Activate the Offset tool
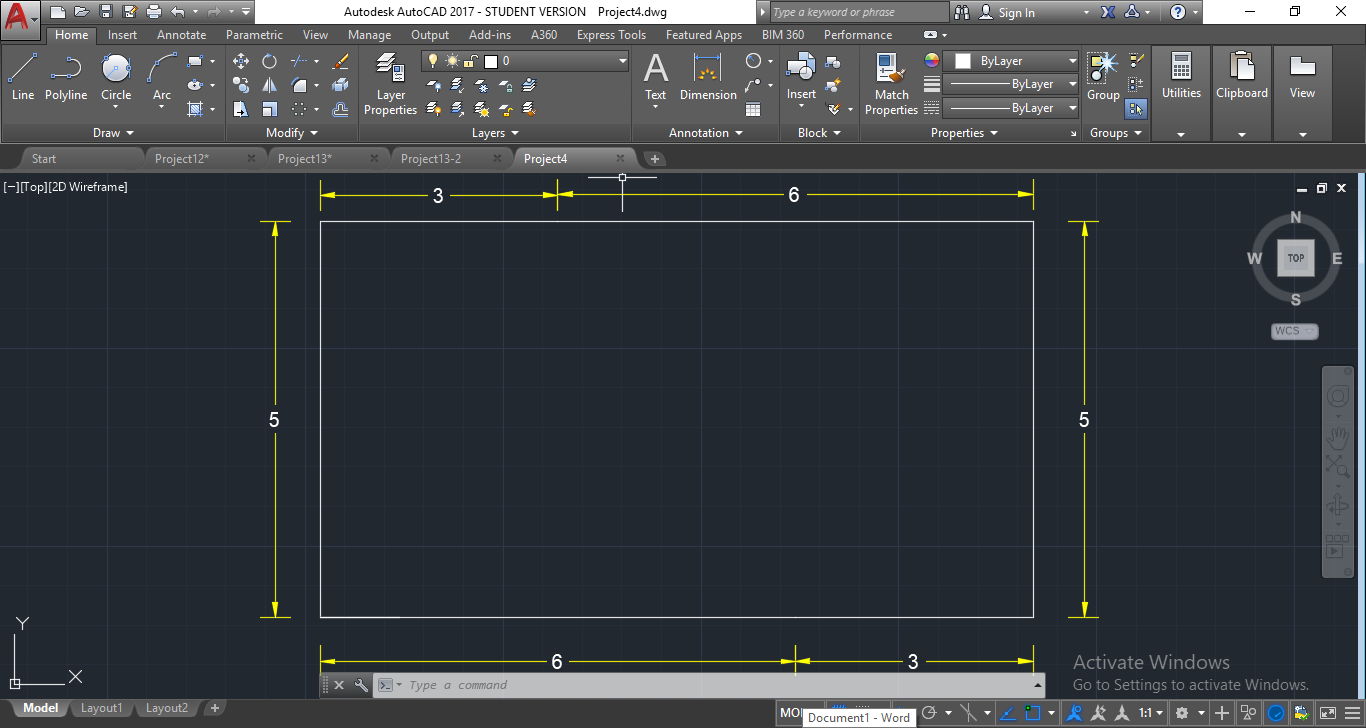This screenshot has height=728, width=1366. click(340, 109)
